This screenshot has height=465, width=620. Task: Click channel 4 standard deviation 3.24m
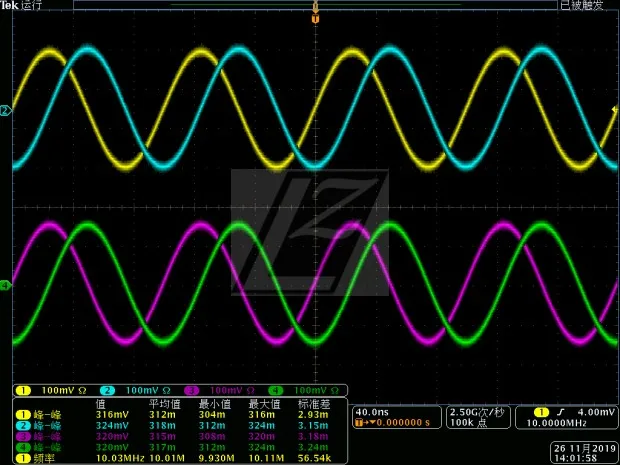(313, 448)
